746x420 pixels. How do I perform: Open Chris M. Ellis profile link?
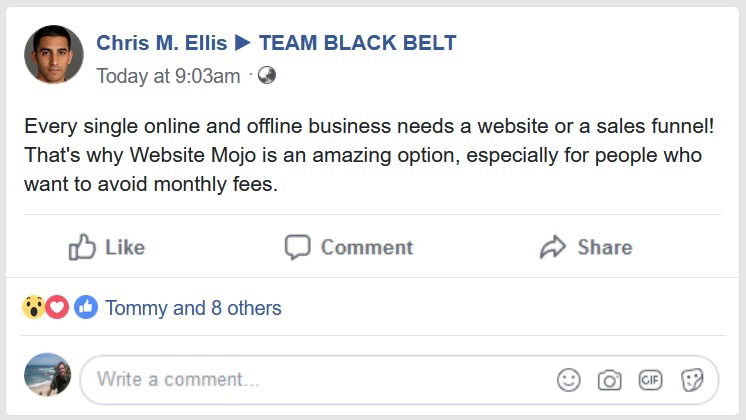coord(161,43)
